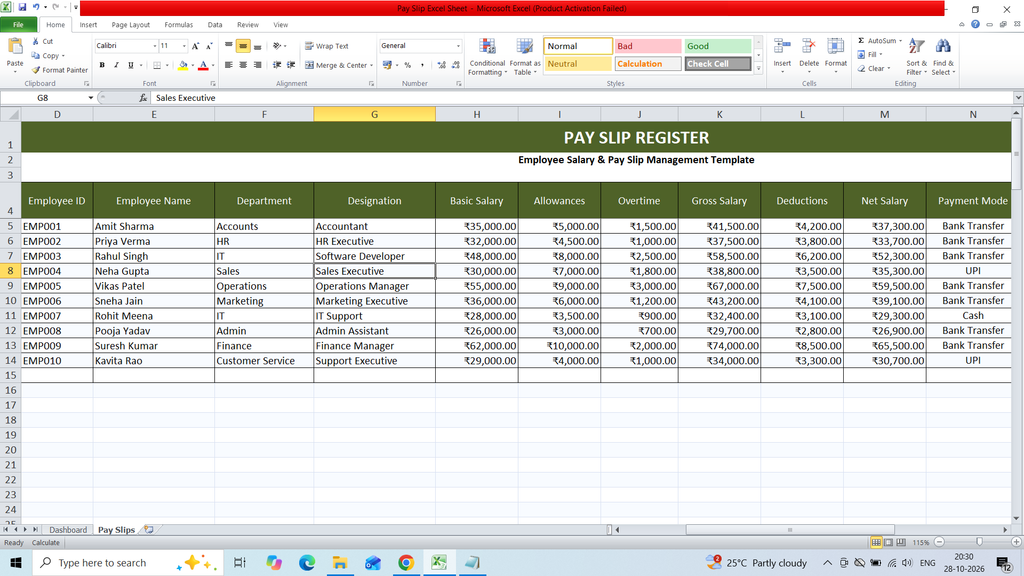Screen dimensions: 1024x576
Task: Switch to the Data tab
Action: pos(215,25)
